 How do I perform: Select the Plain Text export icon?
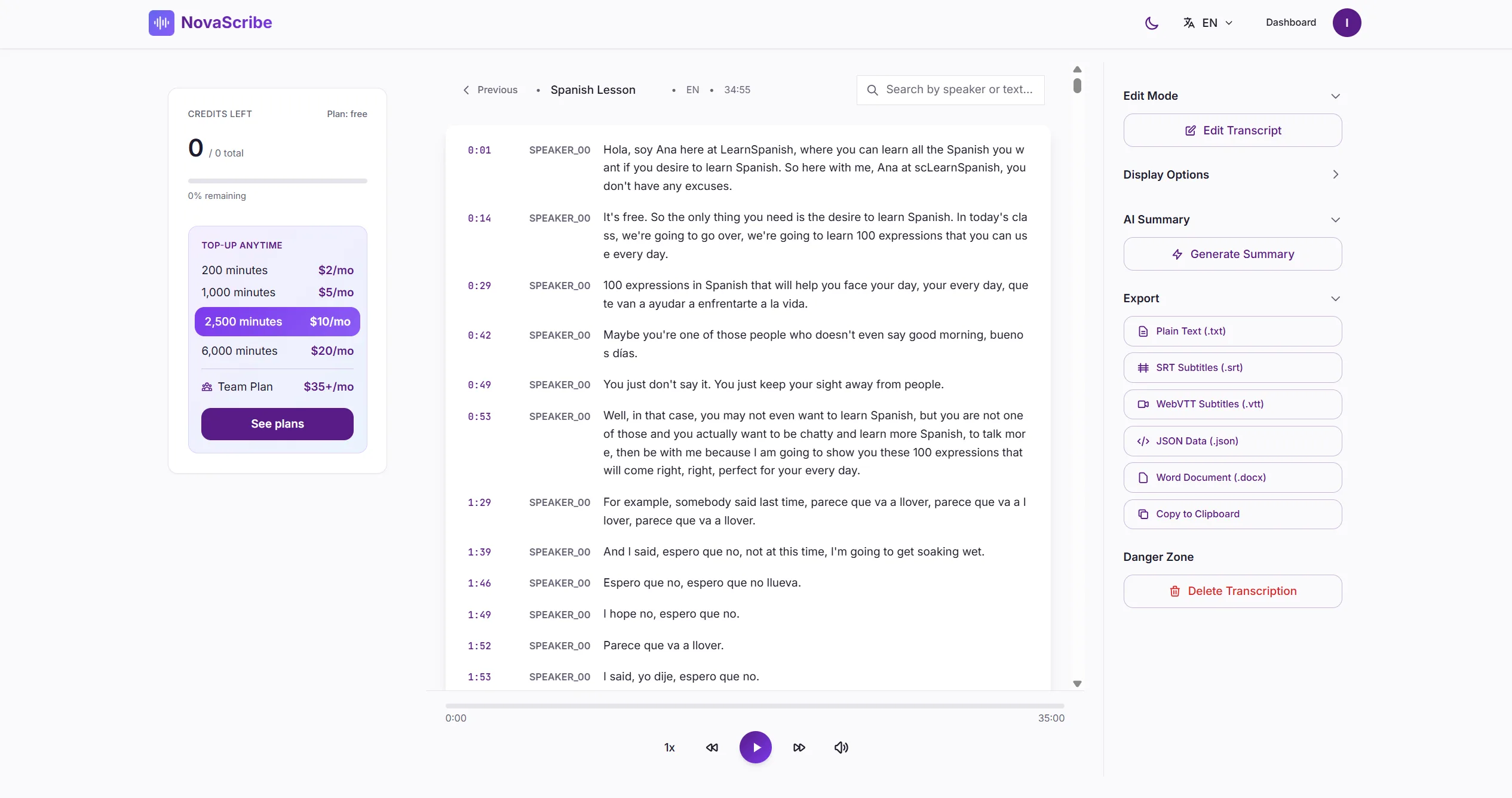click(1143, 331)
